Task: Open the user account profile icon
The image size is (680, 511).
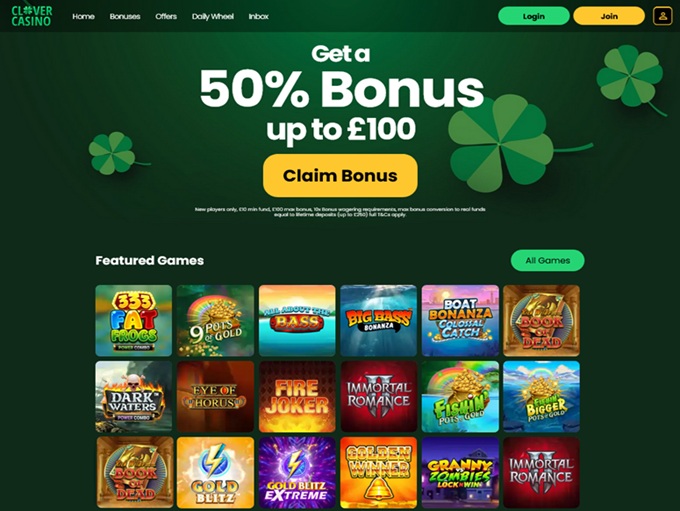Action: [662, 16]
